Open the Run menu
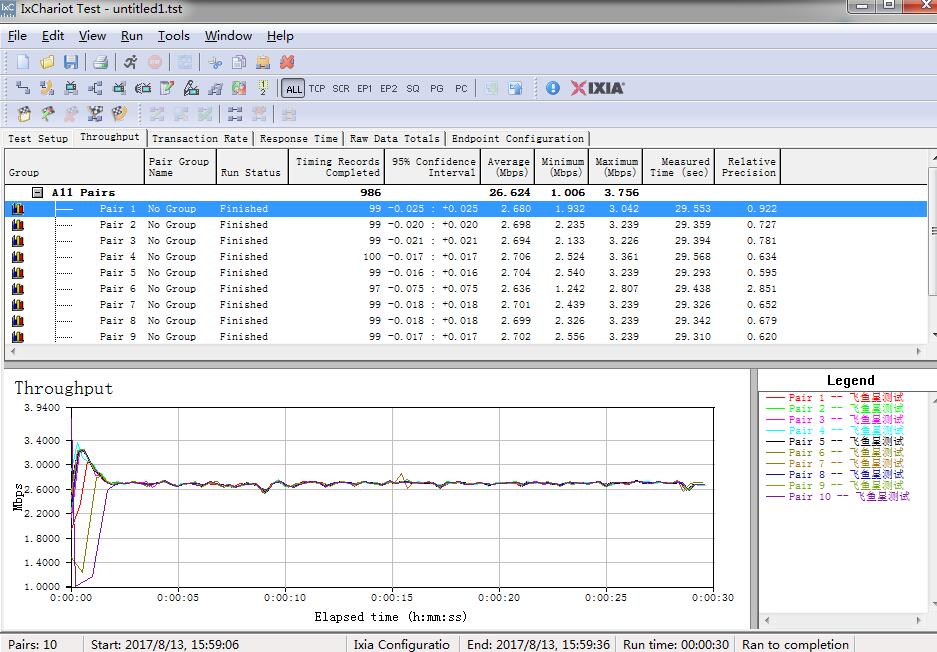Viewport: 937px width, 652px height. (x=131, y=36)
